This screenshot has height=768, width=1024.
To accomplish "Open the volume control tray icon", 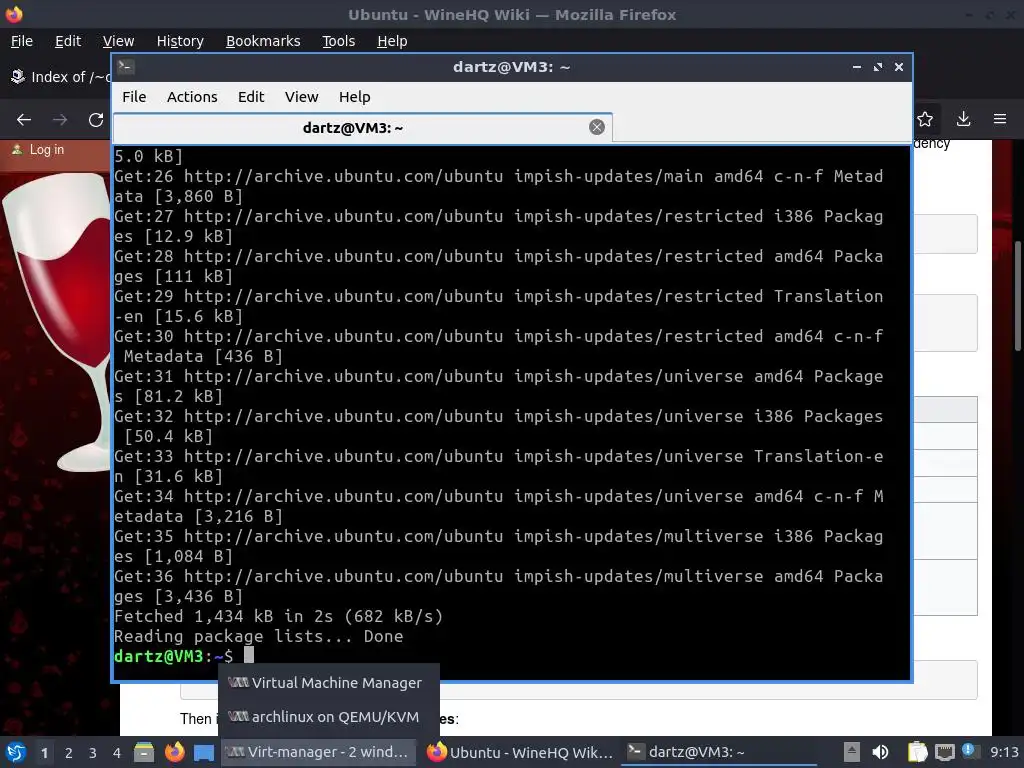I will (x=880, y=752).
